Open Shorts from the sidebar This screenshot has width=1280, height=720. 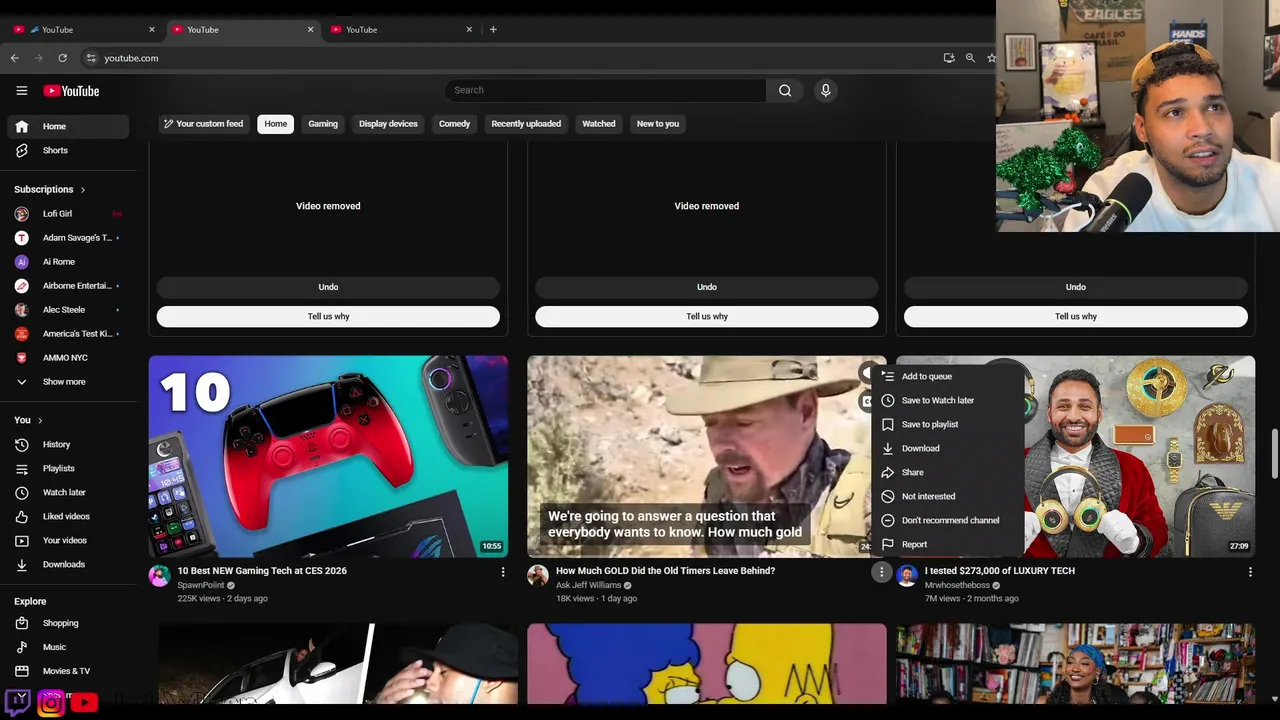click(x=68, y=150)
